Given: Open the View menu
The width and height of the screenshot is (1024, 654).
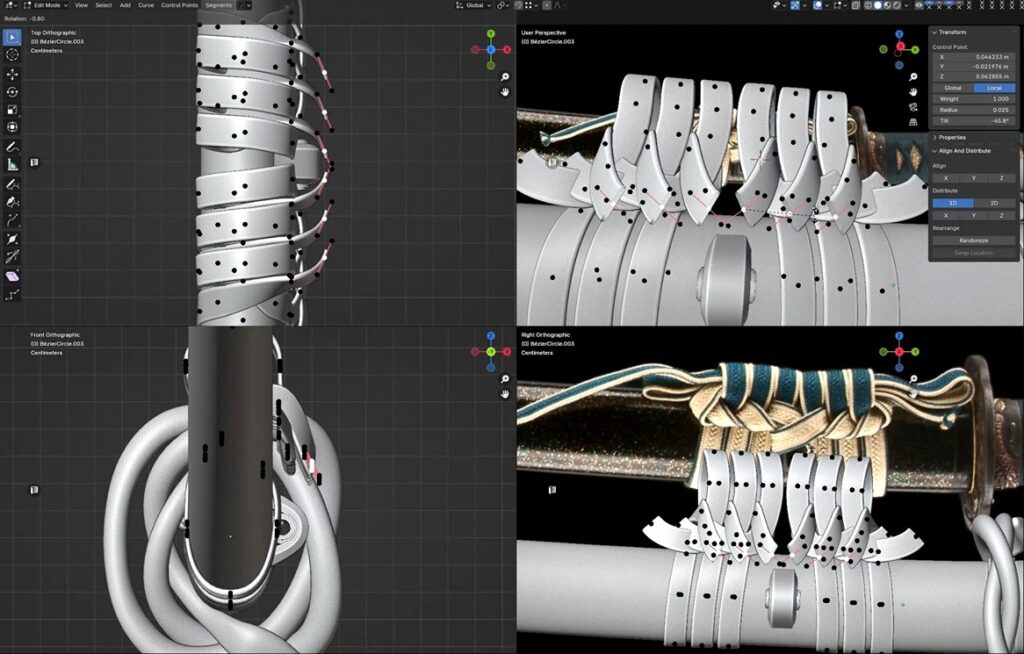Looking at the screenshot, I should (x=81, y=5).
